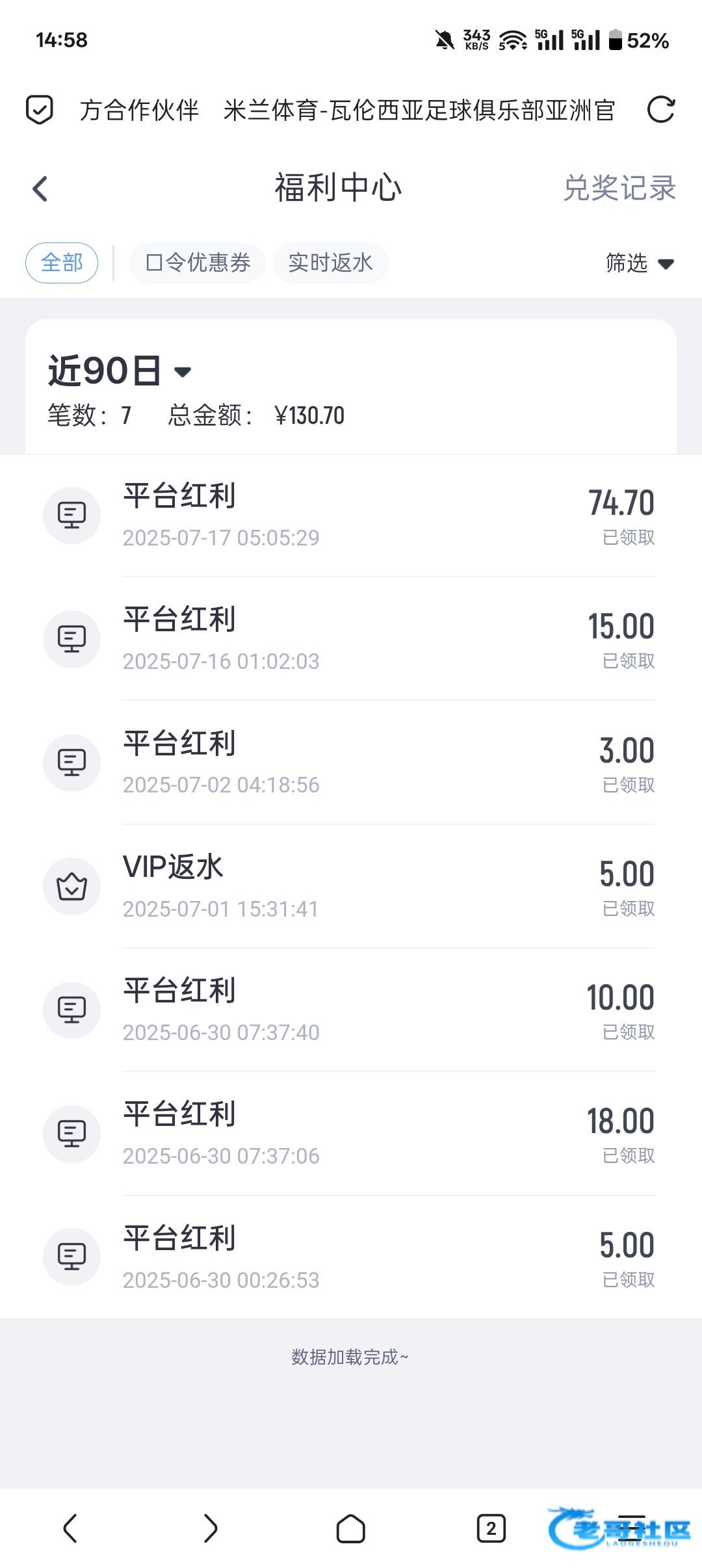The height and width of the screenshot is (1568, 702).
Task: Reload the page with refresh icon
Action: [x=661, y=109]
